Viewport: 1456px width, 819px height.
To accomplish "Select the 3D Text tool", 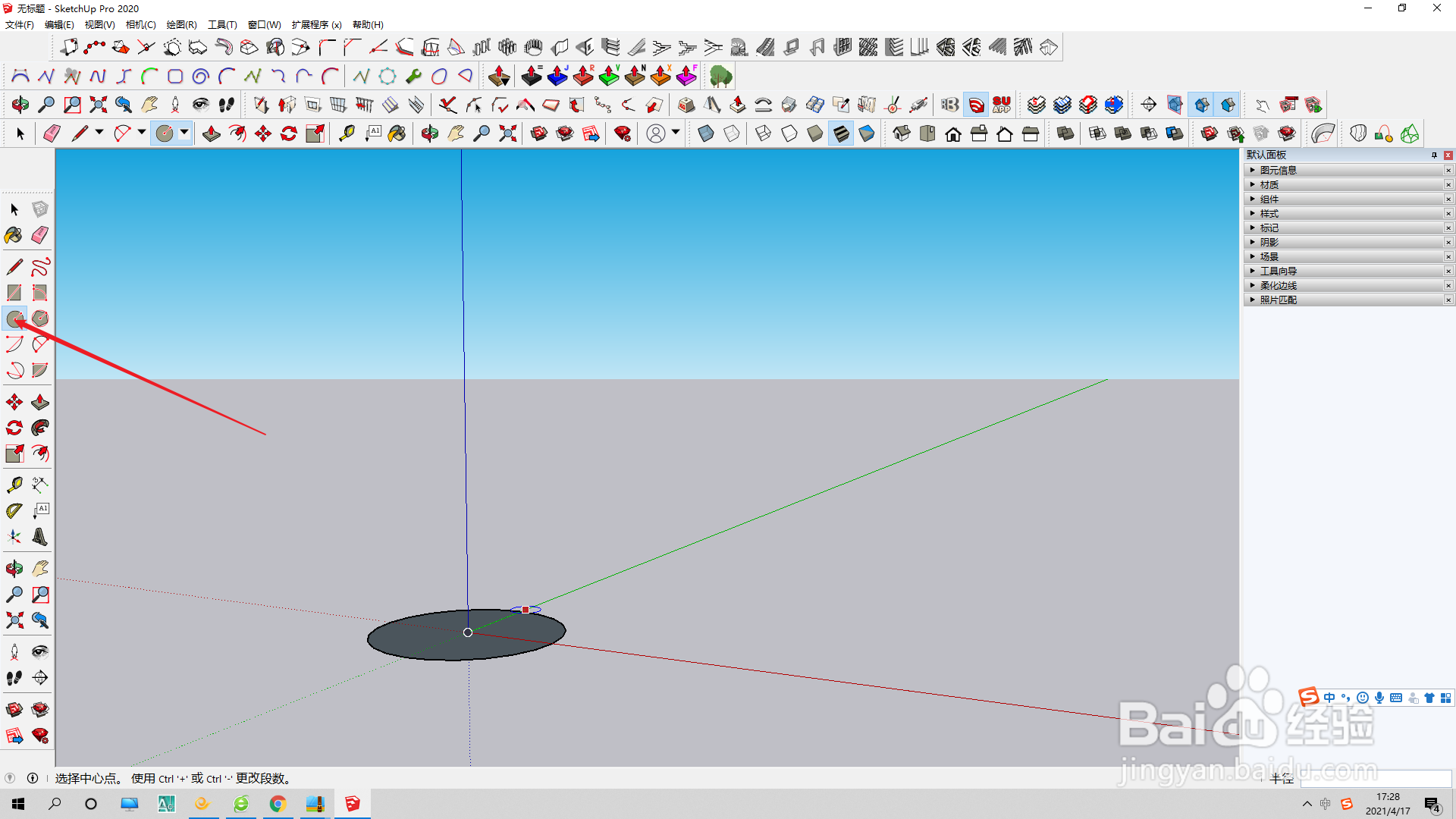I will (40, 537).
